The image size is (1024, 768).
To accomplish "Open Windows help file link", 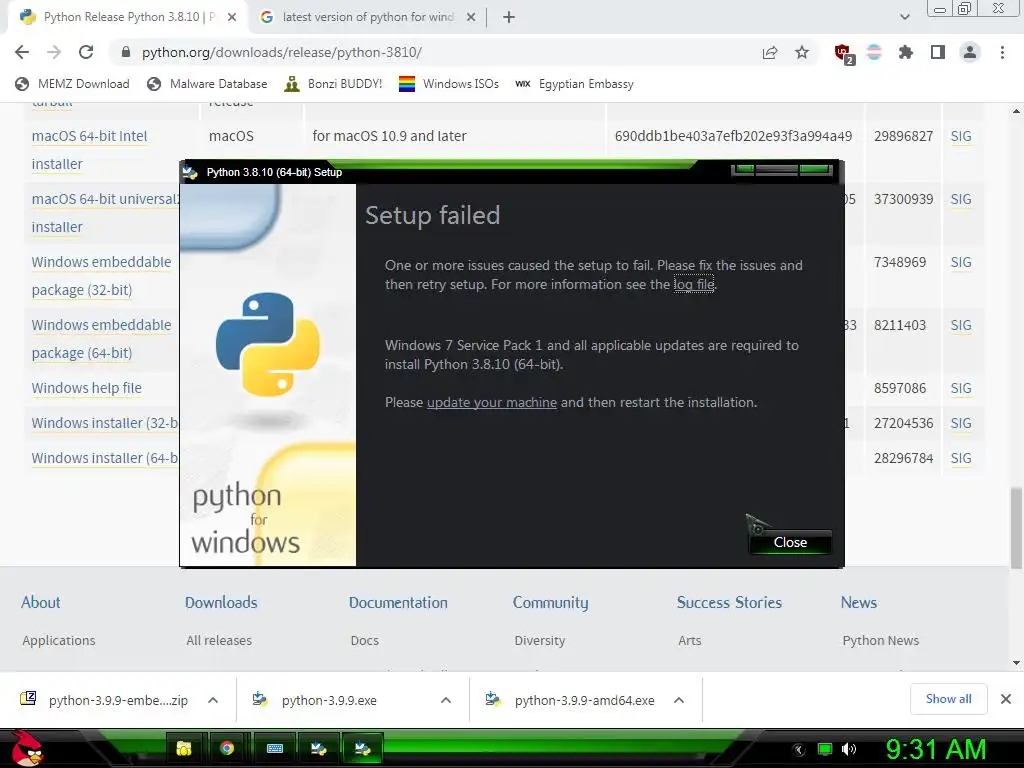I will [x=86, y=388].
